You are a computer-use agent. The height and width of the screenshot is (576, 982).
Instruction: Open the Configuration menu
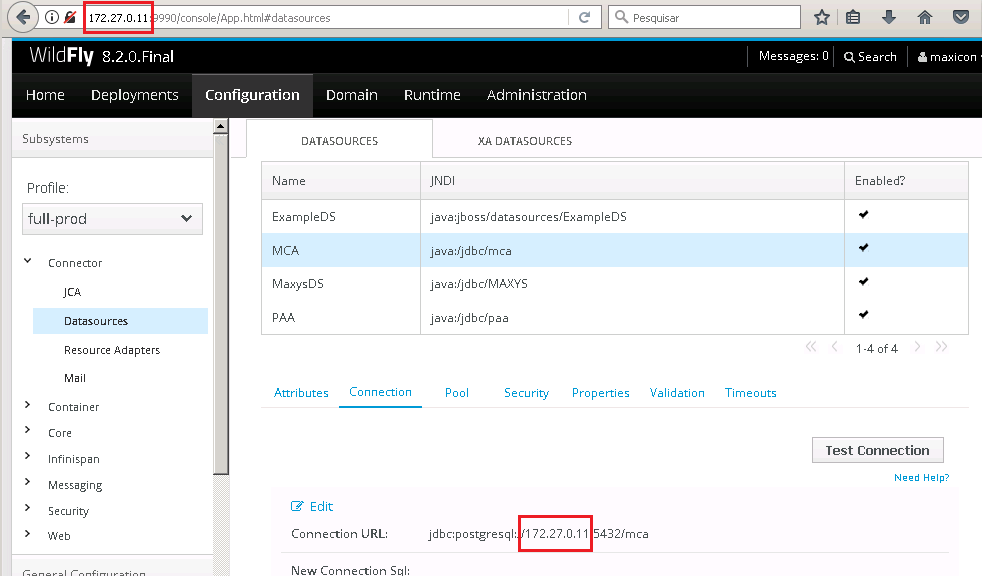point(252,95)
